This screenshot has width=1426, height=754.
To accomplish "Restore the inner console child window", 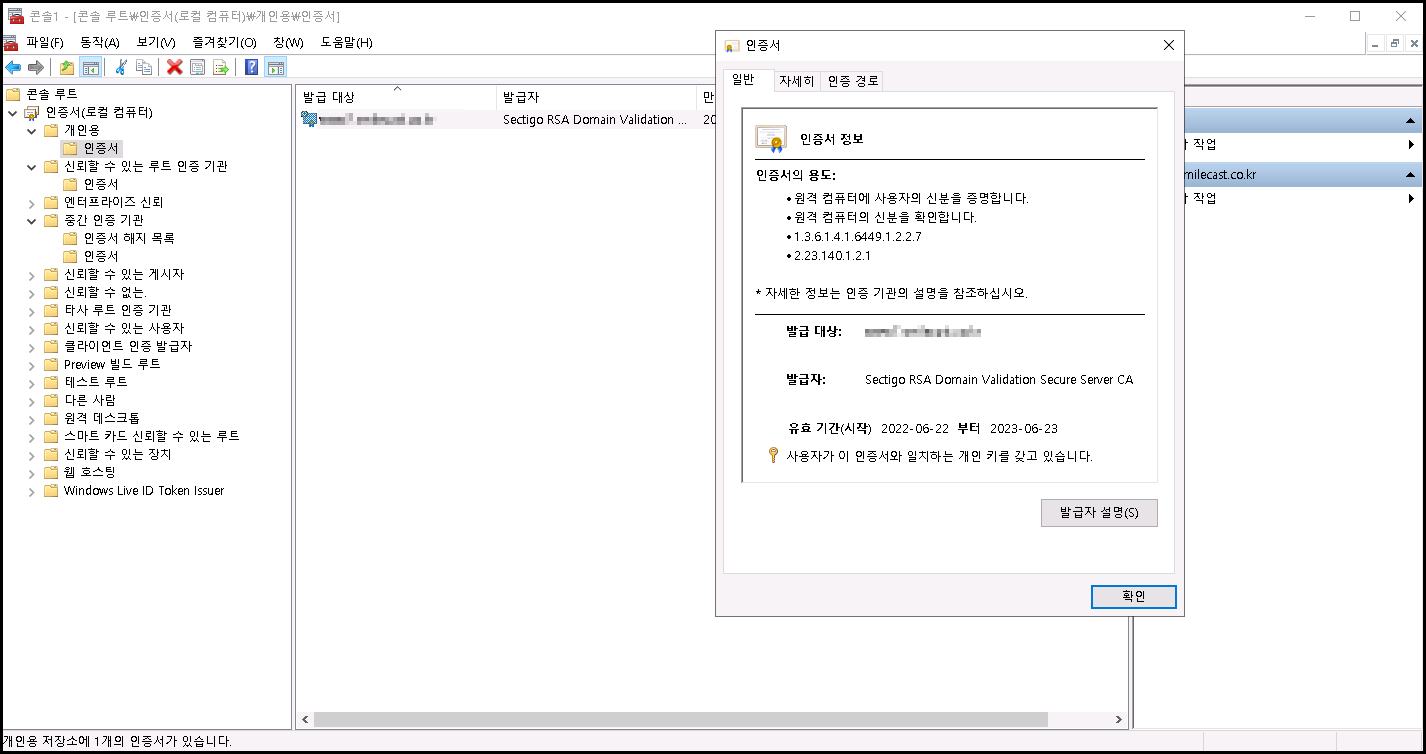I will pos(1395,43).
